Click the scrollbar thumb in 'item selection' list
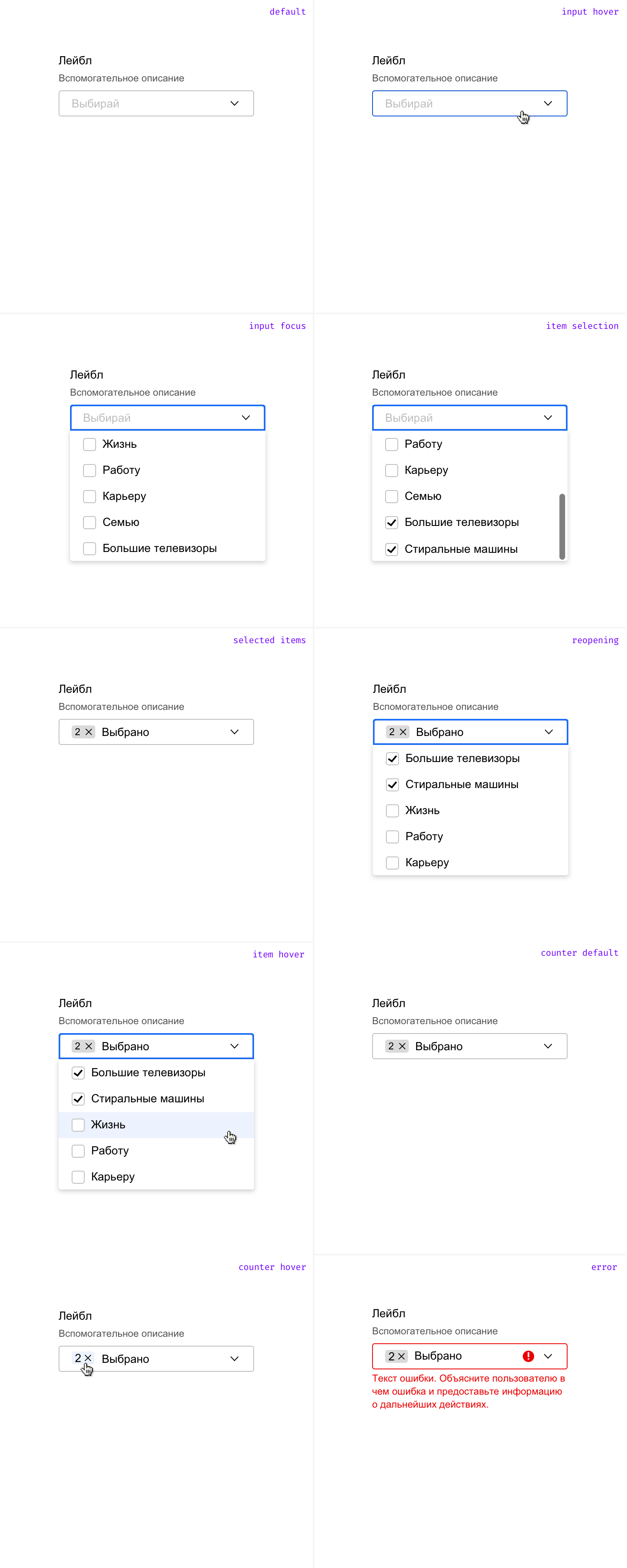Viewport: 627px width, 1568px height. 562,526
